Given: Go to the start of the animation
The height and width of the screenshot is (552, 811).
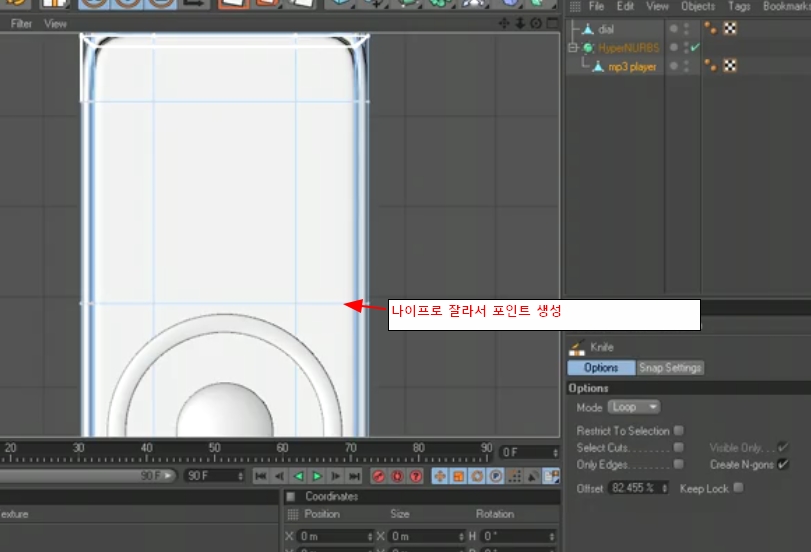Looking at the screenshot, I should (x=261, y=476).
